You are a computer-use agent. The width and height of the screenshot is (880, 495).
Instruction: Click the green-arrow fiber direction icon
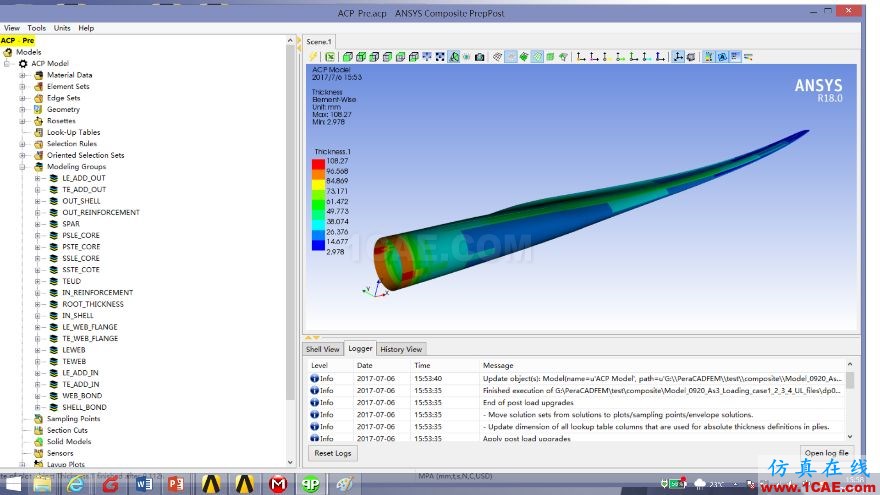(620, 57)
